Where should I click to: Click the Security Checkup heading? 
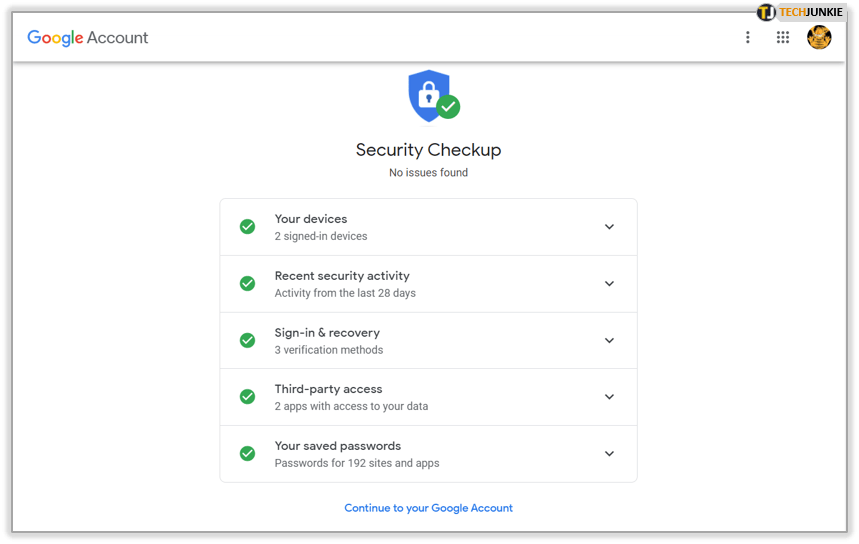[428, 150]
